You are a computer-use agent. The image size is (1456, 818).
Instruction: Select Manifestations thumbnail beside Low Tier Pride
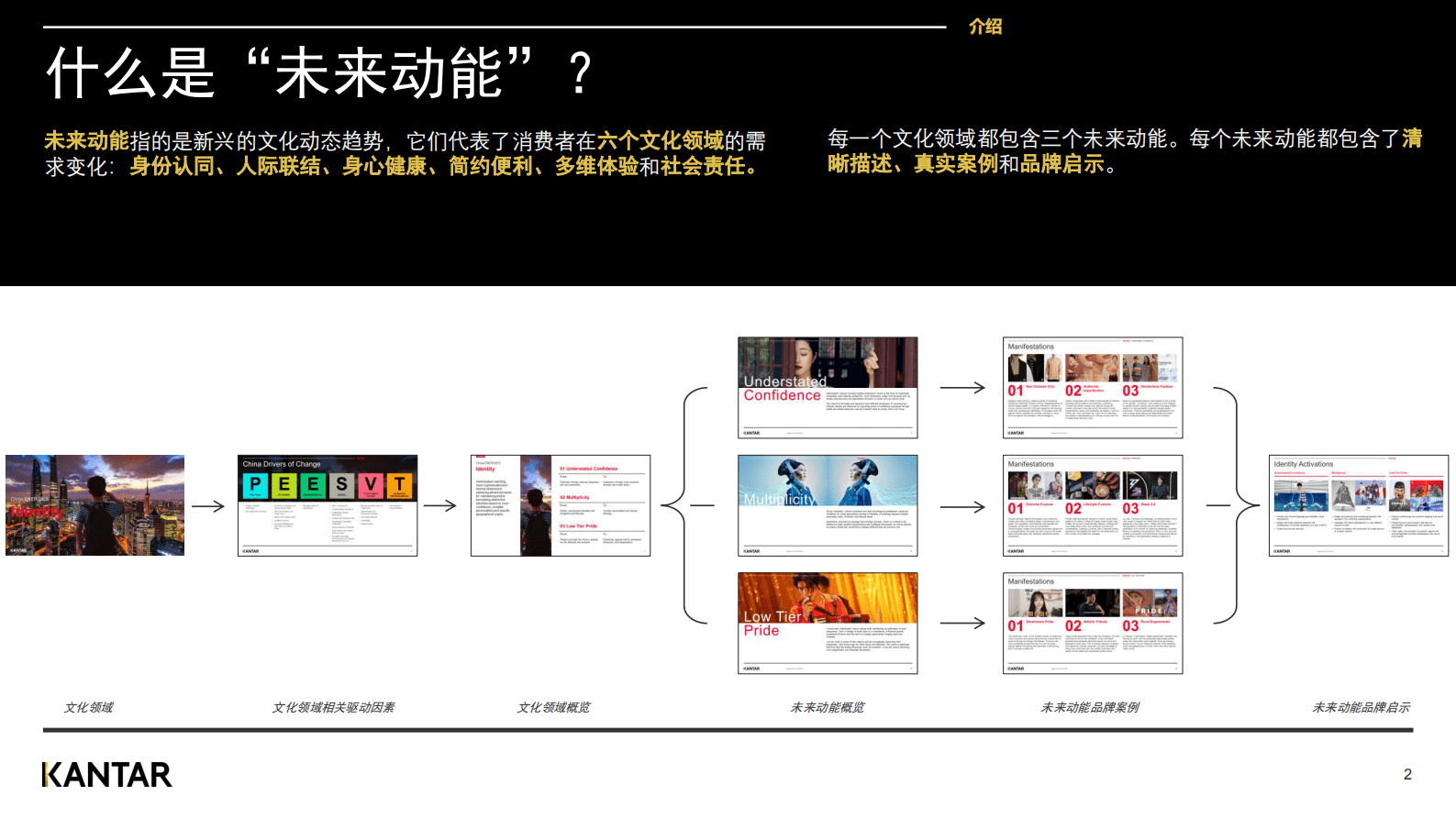point(1093,623)
